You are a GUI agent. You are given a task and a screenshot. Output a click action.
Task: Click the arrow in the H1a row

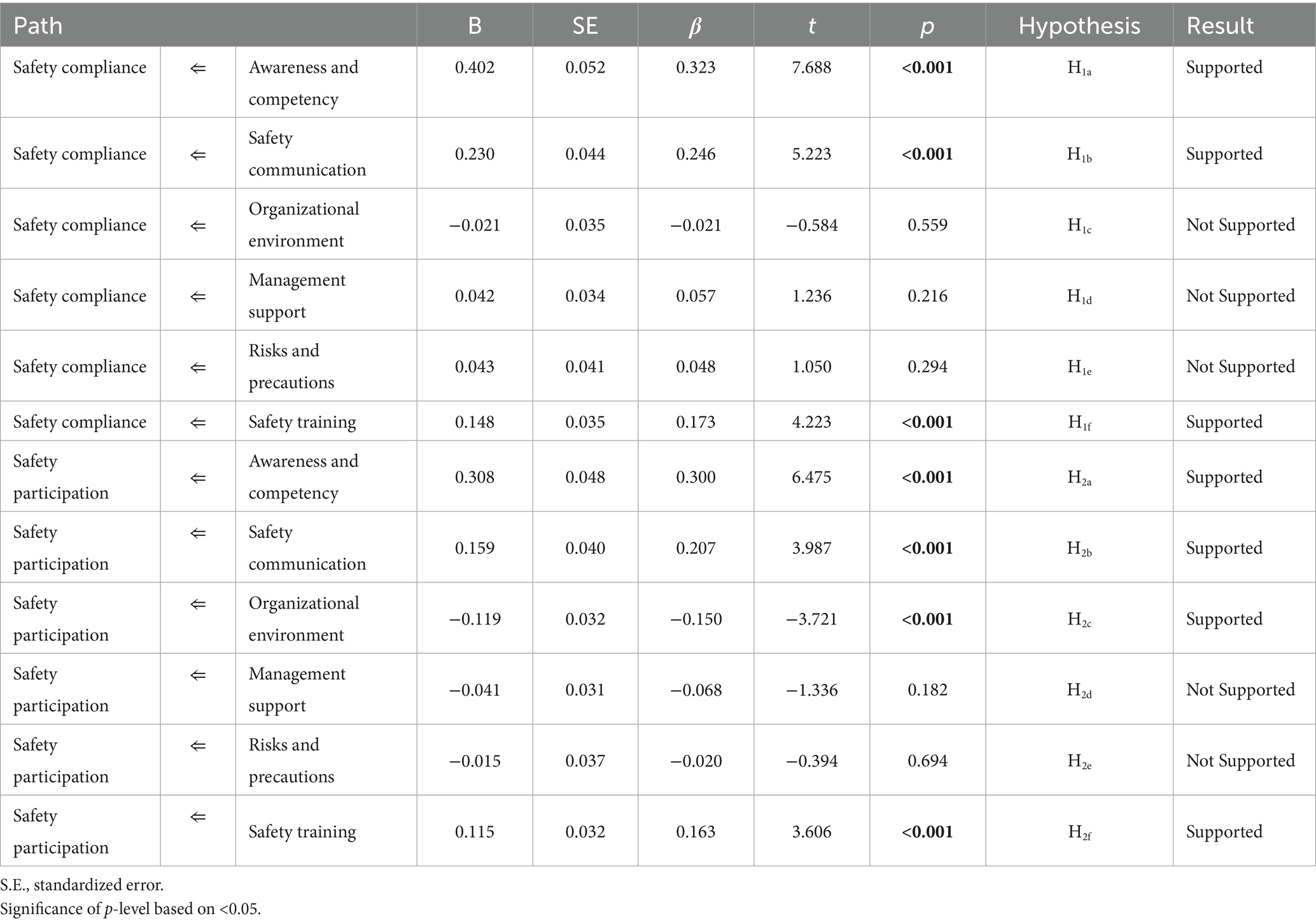point(198,67)
